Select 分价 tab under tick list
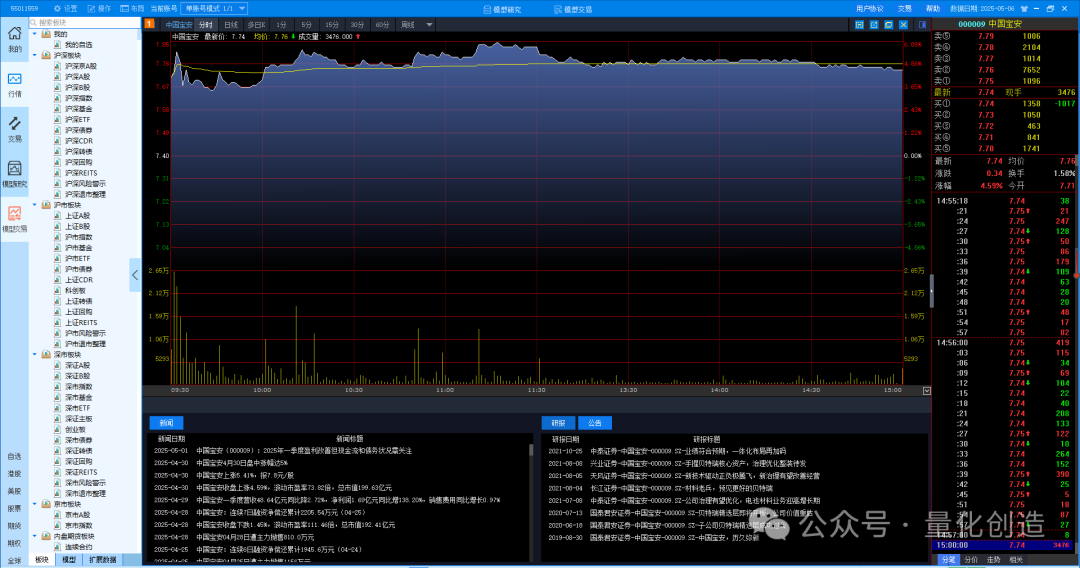 click(x=970, y=560)
